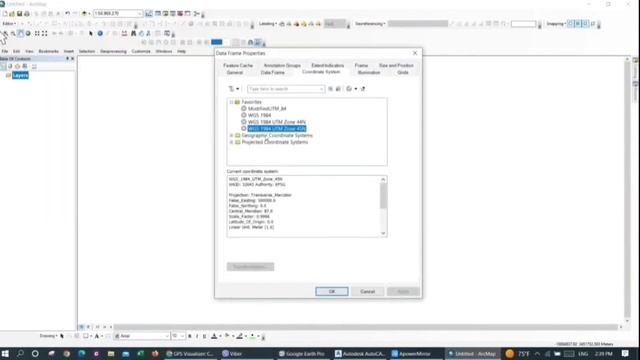
Task: Select the first Favorites entry above WGS 1984
Action: 267,109
